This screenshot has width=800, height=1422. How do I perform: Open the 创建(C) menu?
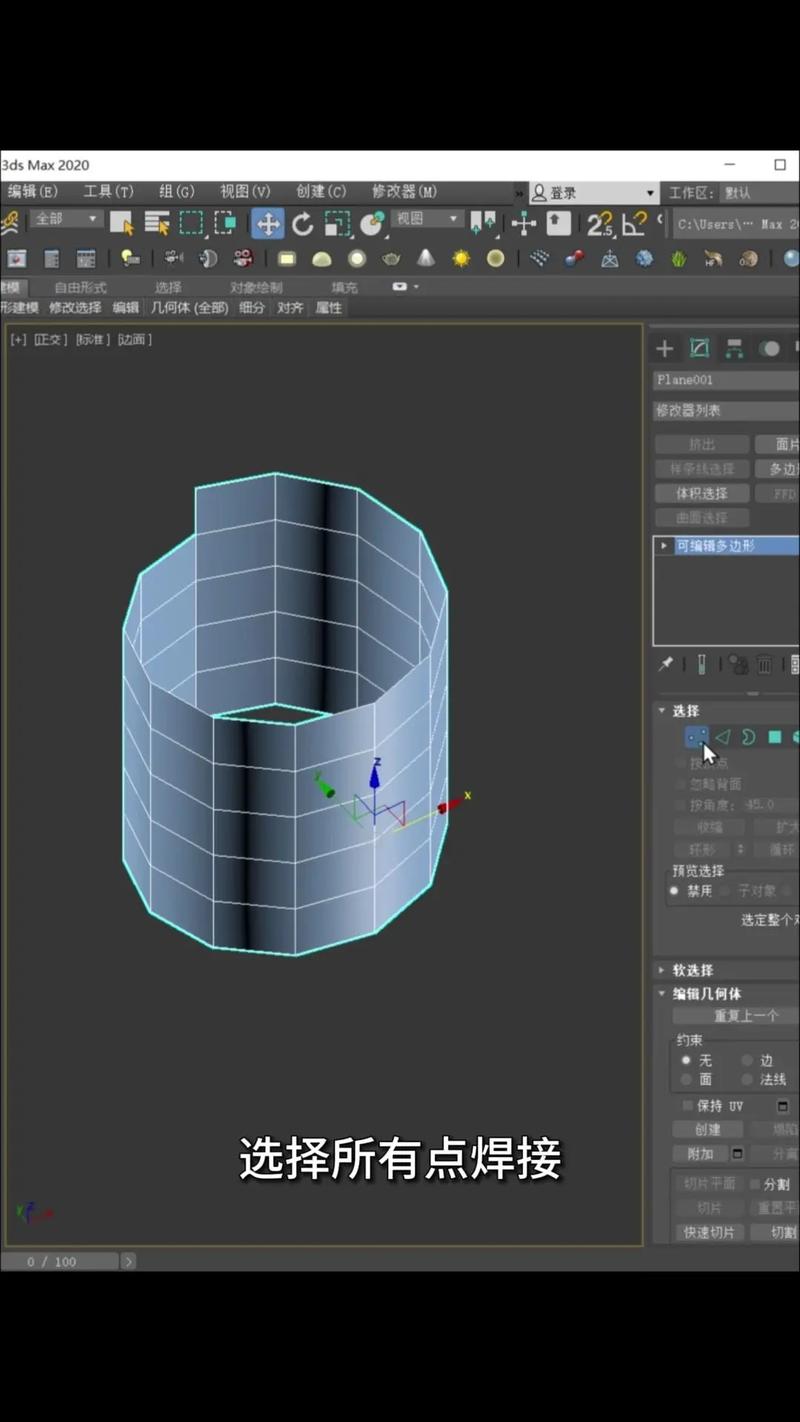point(321,191)
